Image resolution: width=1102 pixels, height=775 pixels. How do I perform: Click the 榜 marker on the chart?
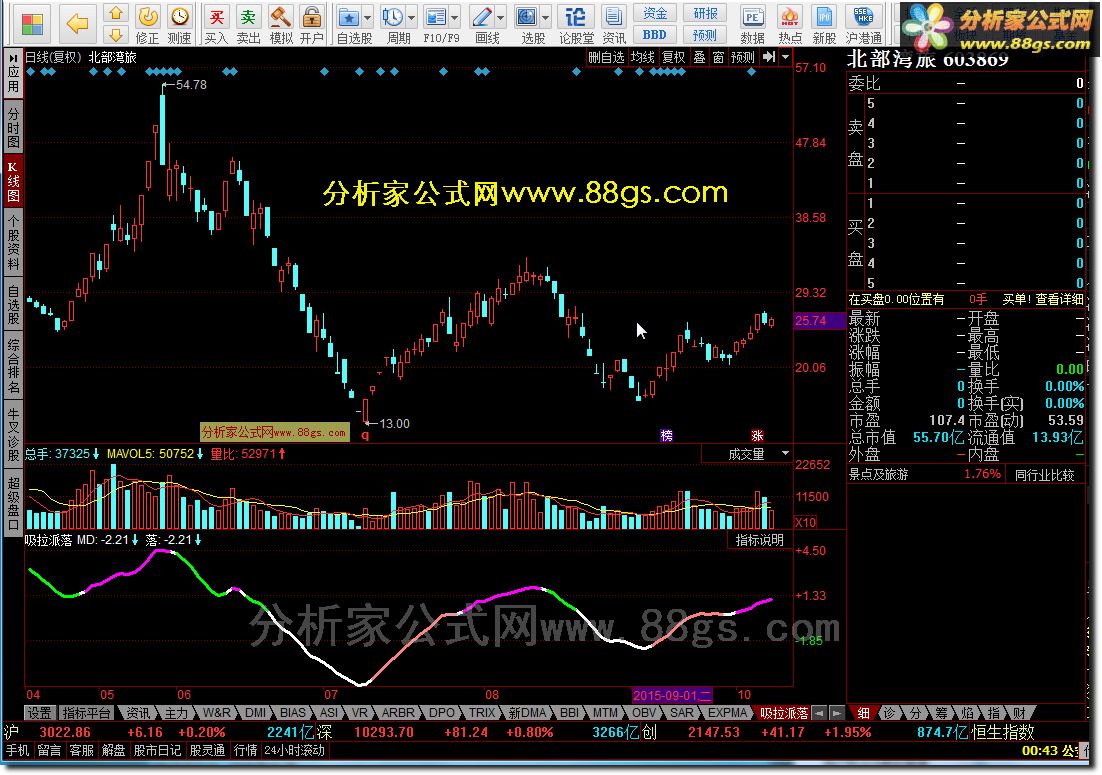point(666,436)
